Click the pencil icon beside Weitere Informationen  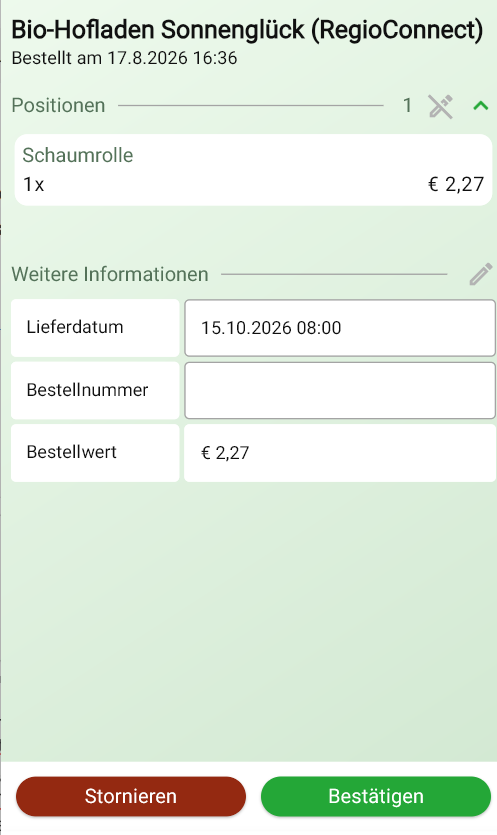(x=481, y=275)
